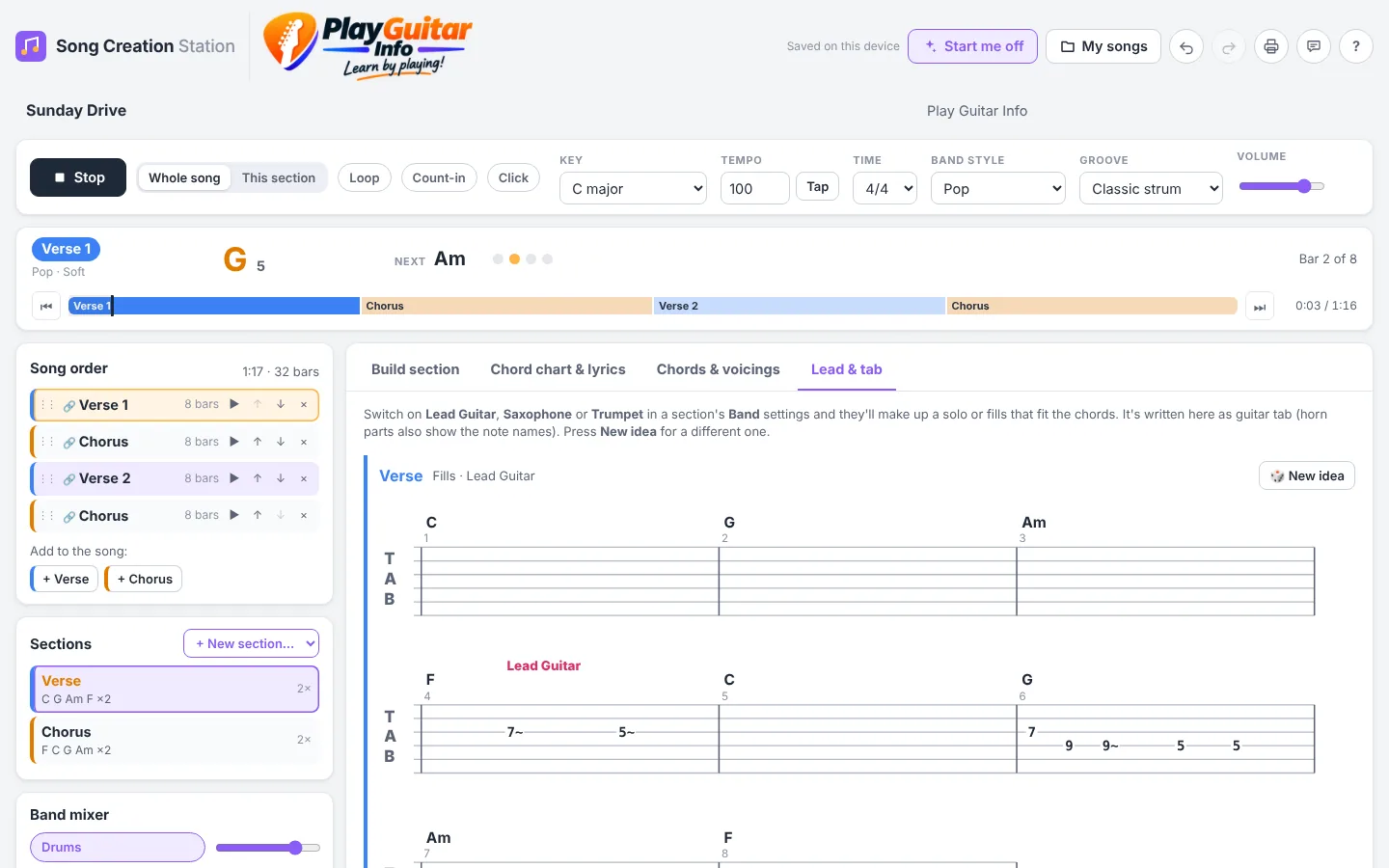Toggle the Drums instrument in Band mixer

click(x=118, y=847)
